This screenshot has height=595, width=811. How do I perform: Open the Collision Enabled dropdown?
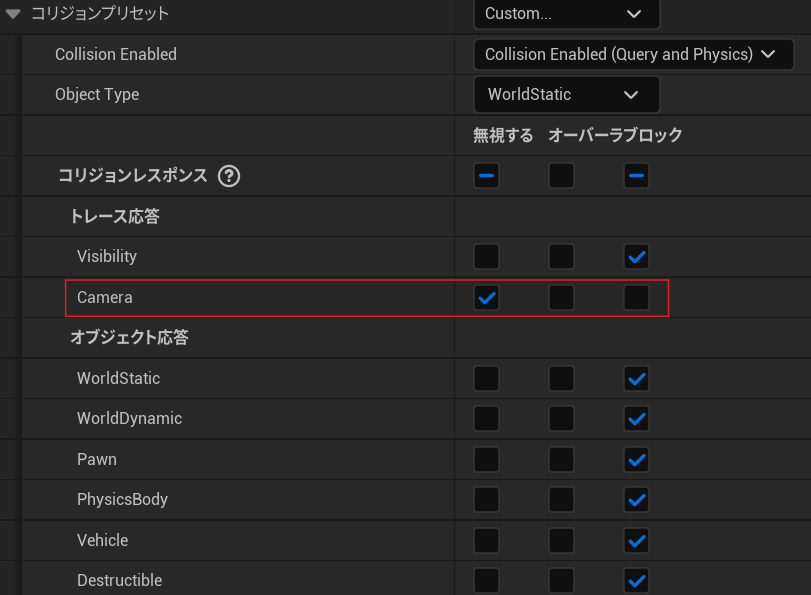point(633,54)
